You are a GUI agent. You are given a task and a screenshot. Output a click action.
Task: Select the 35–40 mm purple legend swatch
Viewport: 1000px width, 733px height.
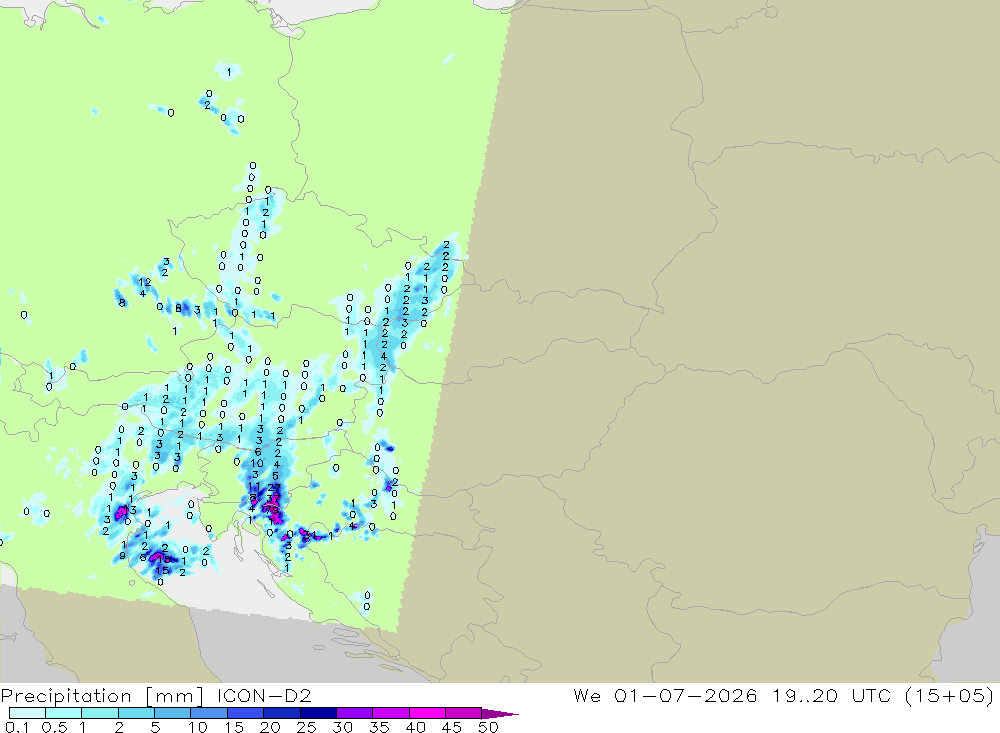[390, 713]
